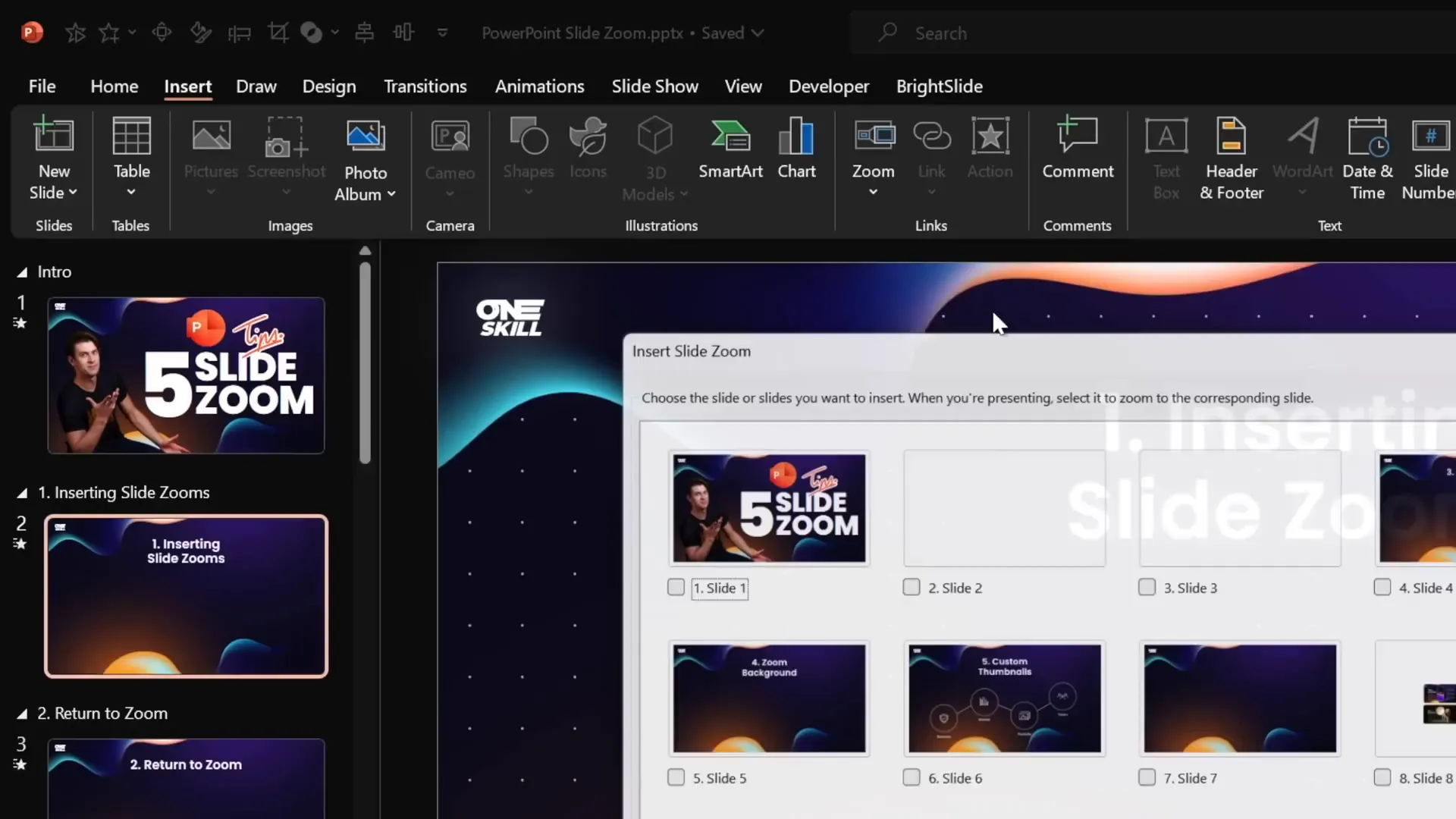This screenshot has width=1456, height=819.
Task: Click the Text Box icon
Action: click(1166, 136)
